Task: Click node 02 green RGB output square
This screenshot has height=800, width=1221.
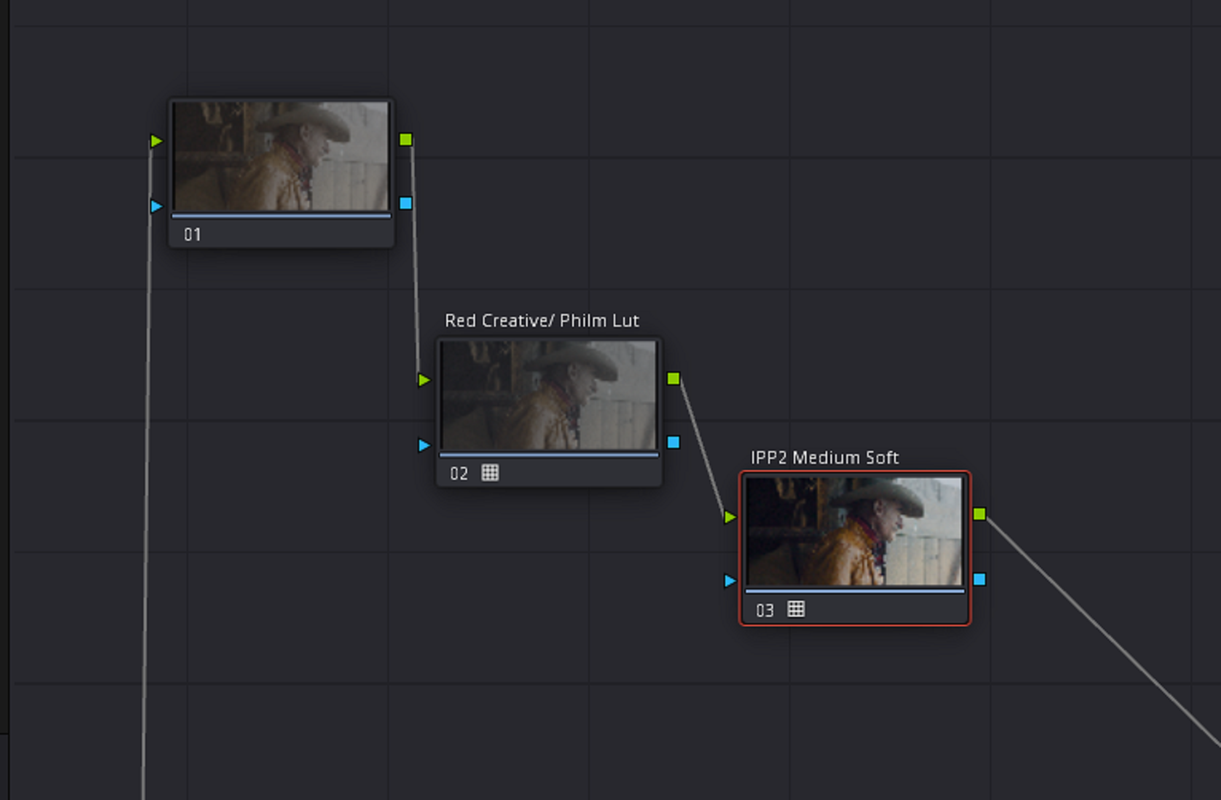Action: (x=673, y=378)
